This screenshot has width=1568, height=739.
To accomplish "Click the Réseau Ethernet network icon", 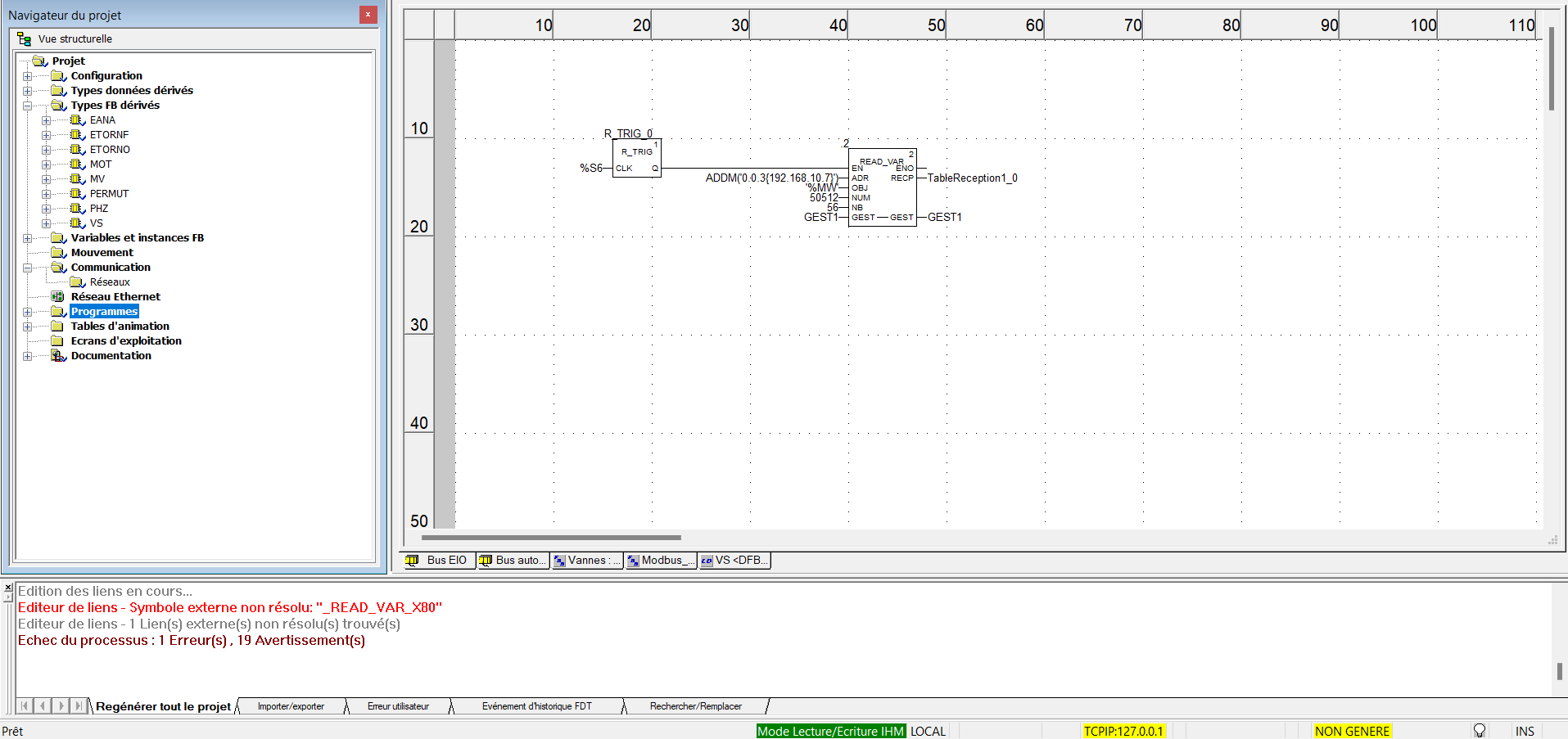I will coord(57,297).
